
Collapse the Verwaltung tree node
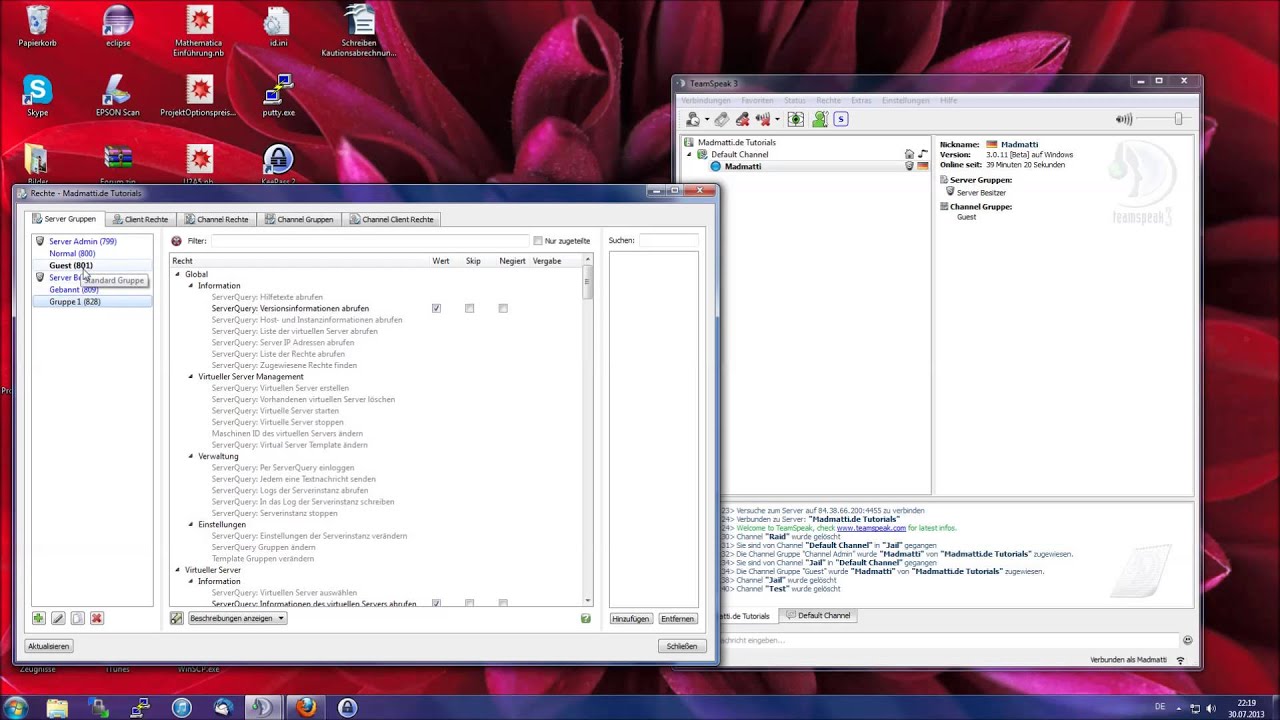click(x=191, y=456)
